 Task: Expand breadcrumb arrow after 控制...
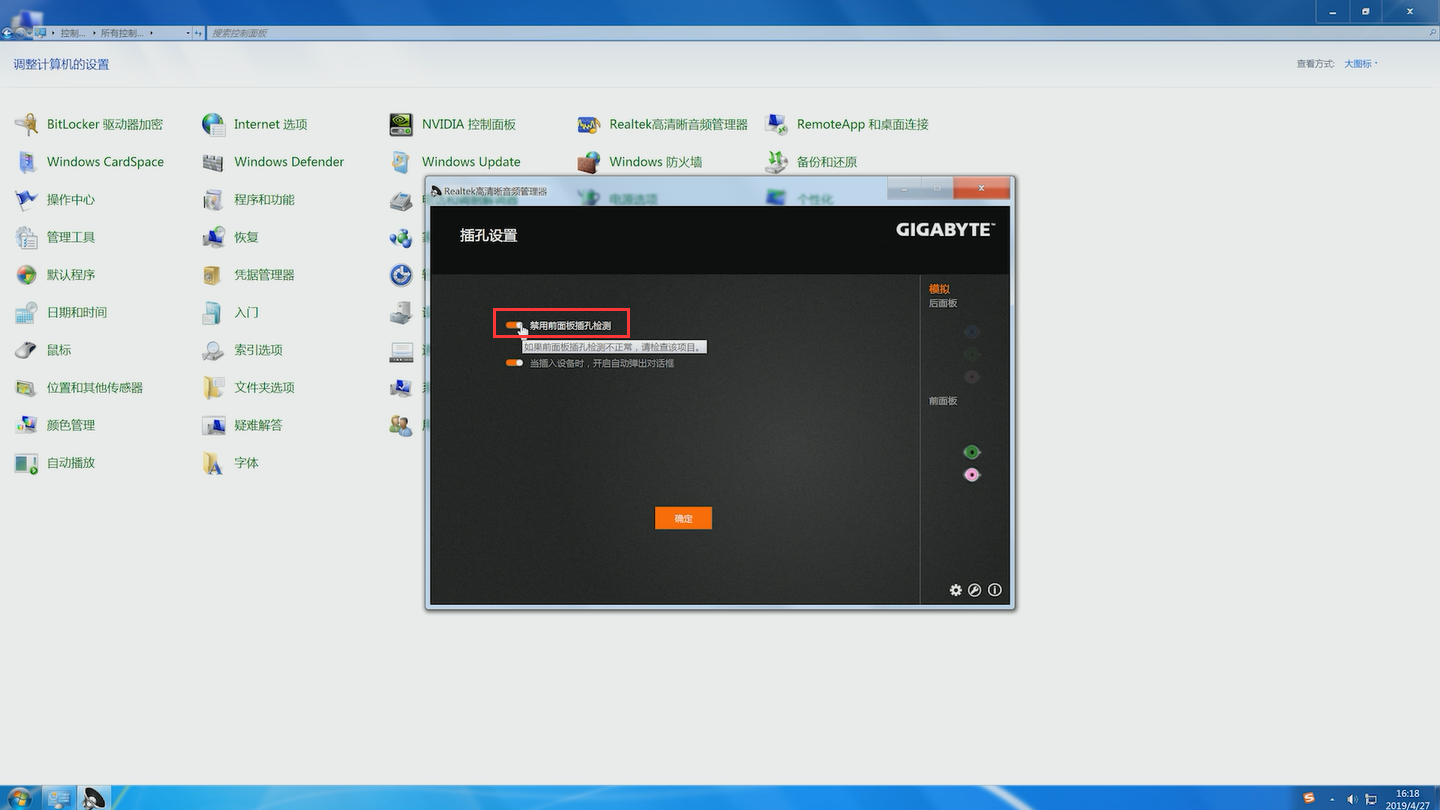tap(93, 33)
